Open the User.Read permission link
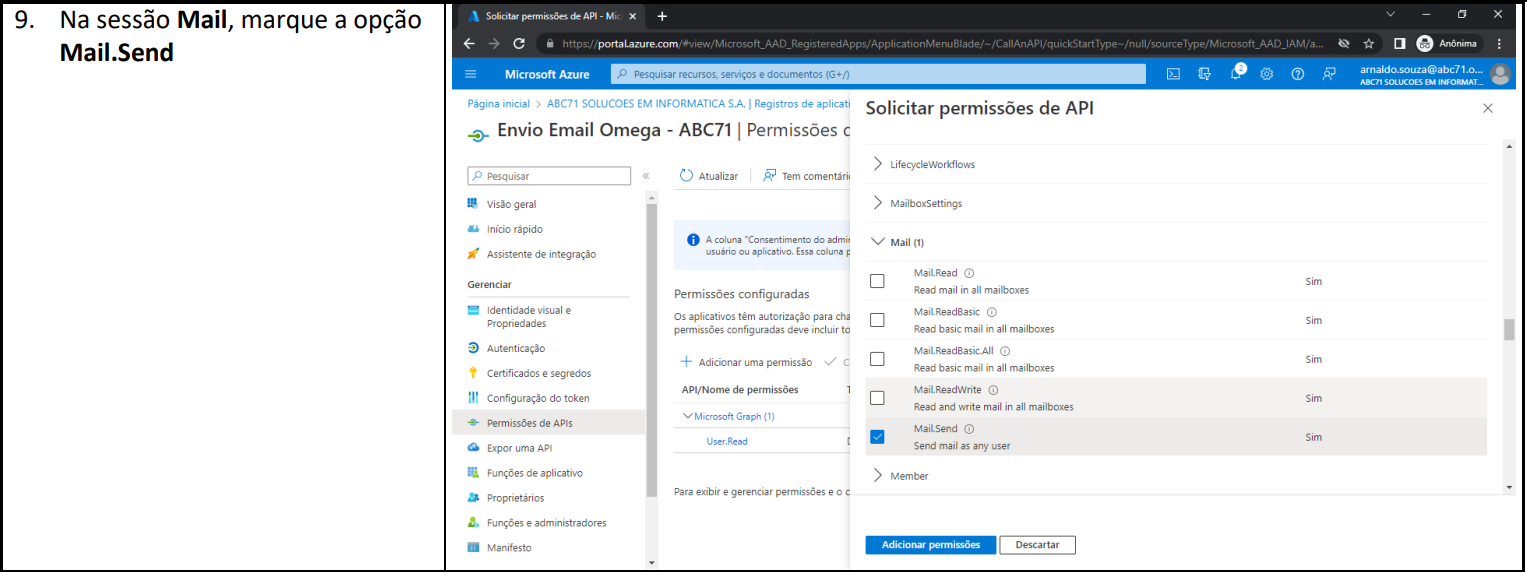 tap(727, 441)
